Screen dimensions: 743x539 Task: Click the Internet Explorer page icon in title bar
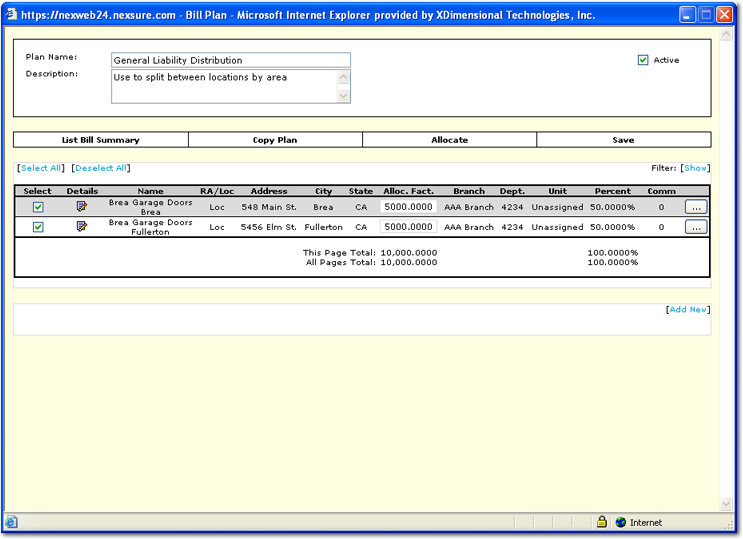coord(11,14)
